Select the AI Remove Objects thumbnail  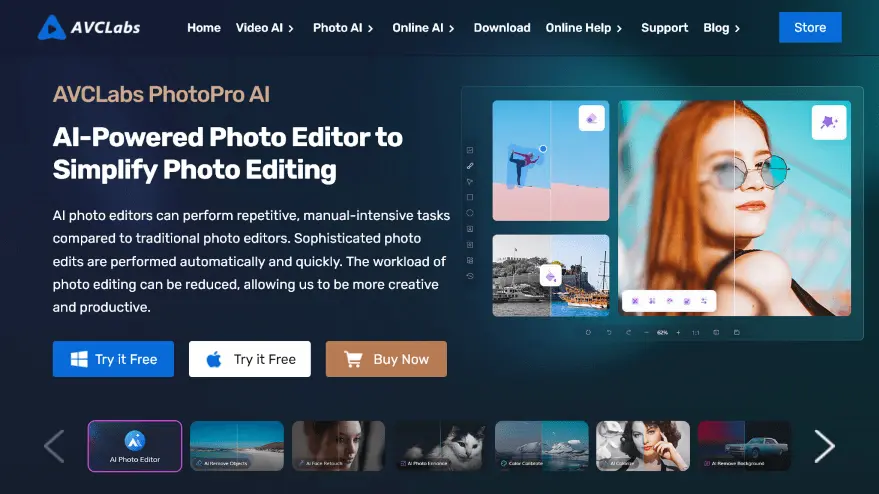[x=237, y=446]
